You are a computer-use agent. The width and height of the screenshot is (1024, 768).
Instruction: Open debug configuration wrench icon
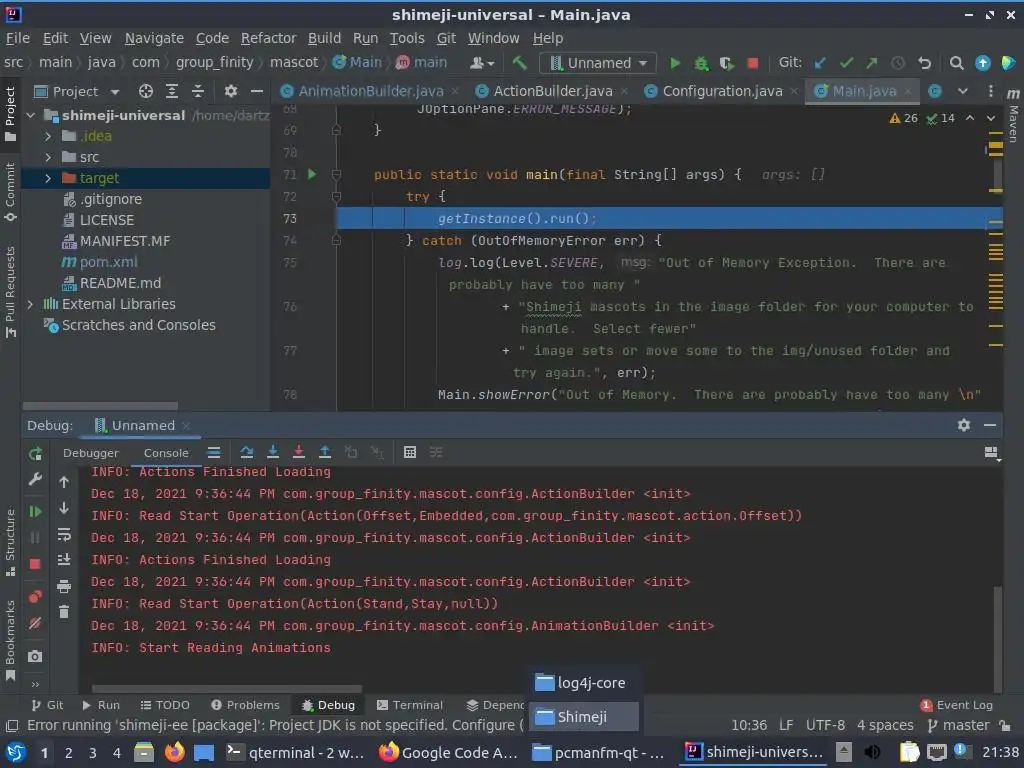(35, 479)
